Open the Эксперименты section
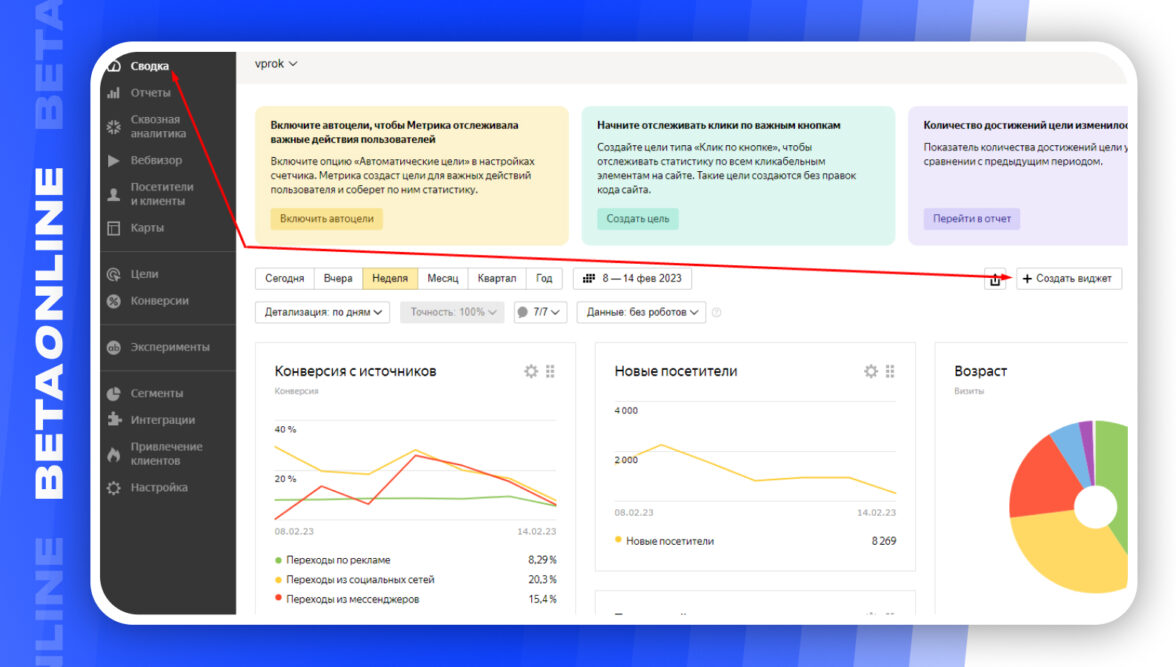Screen dimensions: 1176x667 pyautogui.click(x=170, y=347)
